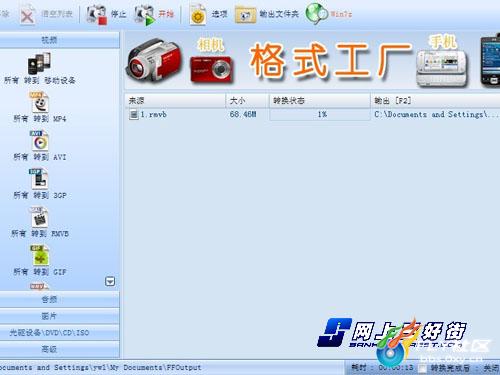Image resolution: width=500 pixels, height=375 pixels.
Task: Choose the 所有 转到 3GP icon
Action: coord(39,178)
